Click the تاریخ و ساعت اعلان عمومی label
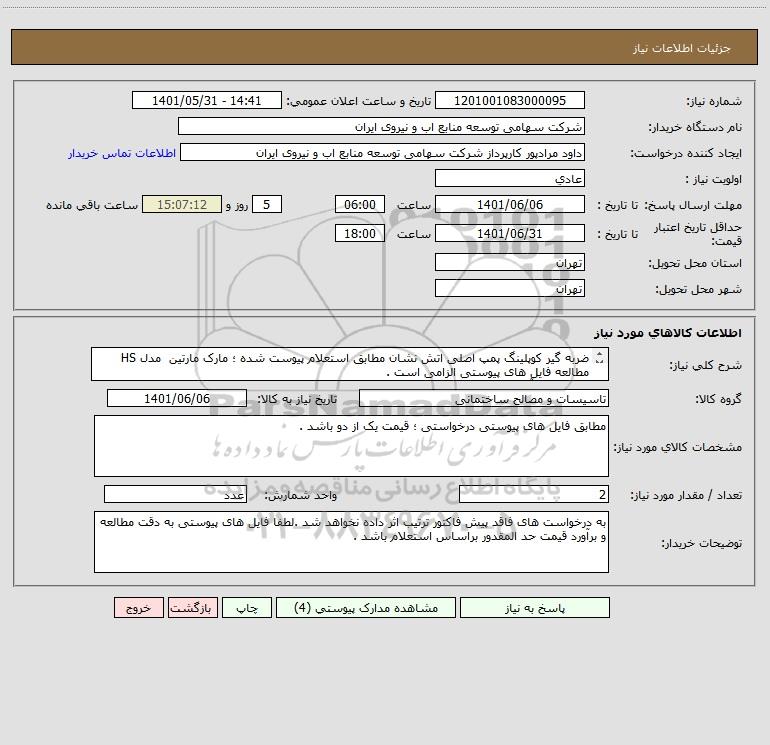Viewport: 770px width, 745px height. coord(359,101)
